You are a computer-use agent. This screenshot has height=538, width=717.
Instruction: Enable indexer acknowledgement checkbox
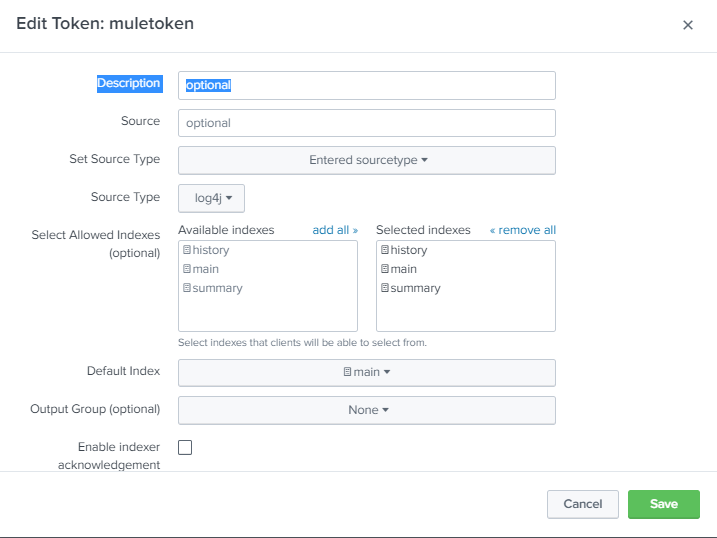[x=185, y=447]
